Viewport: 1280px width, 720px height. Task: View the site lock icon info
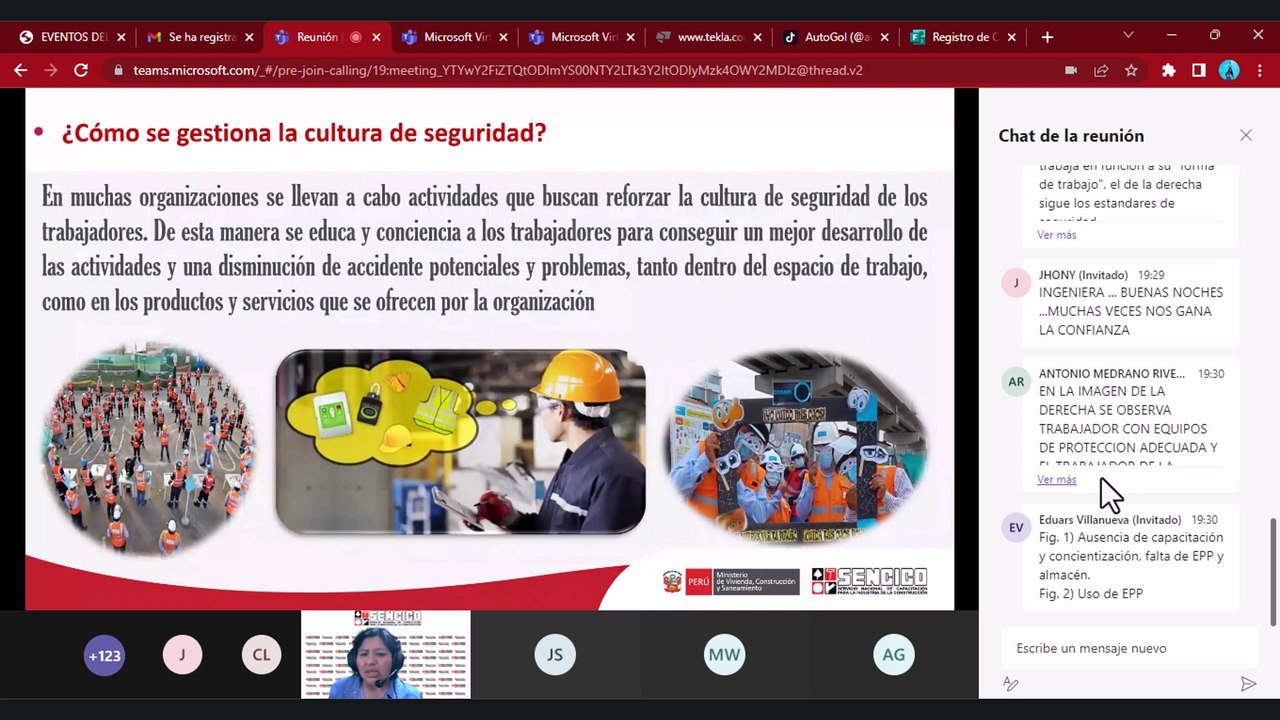click(118, 70)
